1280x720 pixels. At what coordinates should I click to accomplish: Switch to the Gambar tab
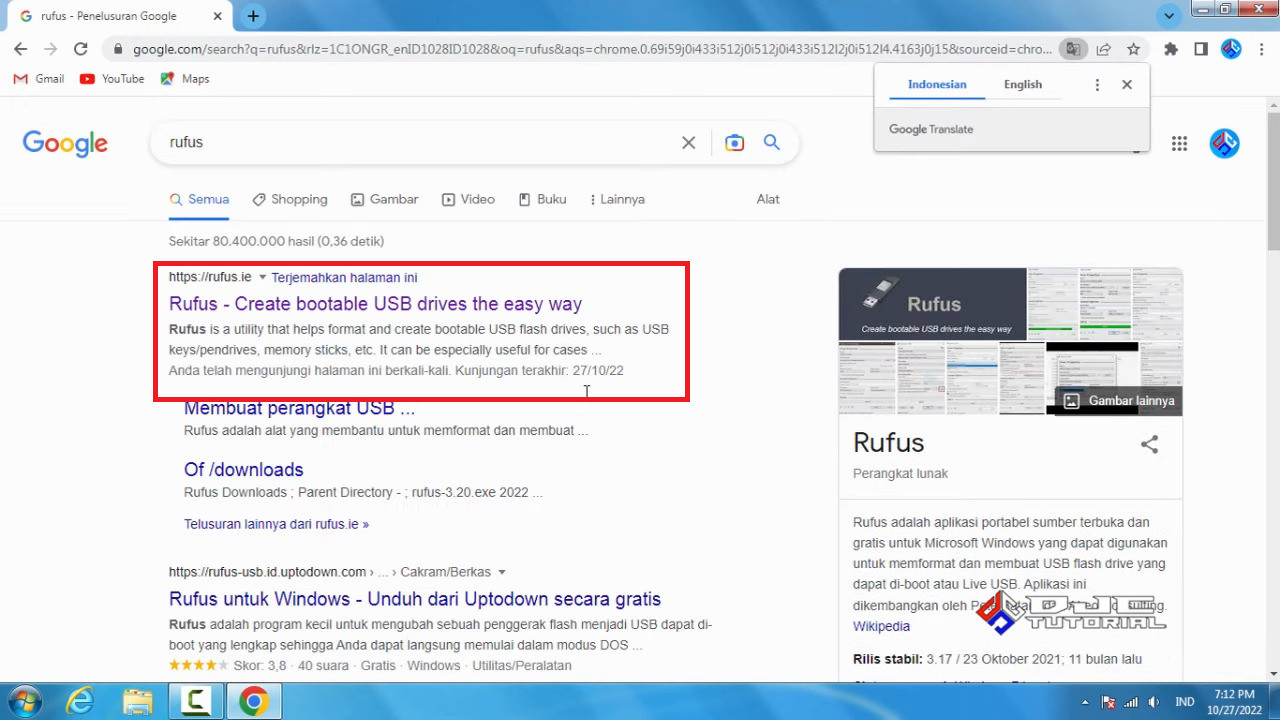click(x=385, y=199)
